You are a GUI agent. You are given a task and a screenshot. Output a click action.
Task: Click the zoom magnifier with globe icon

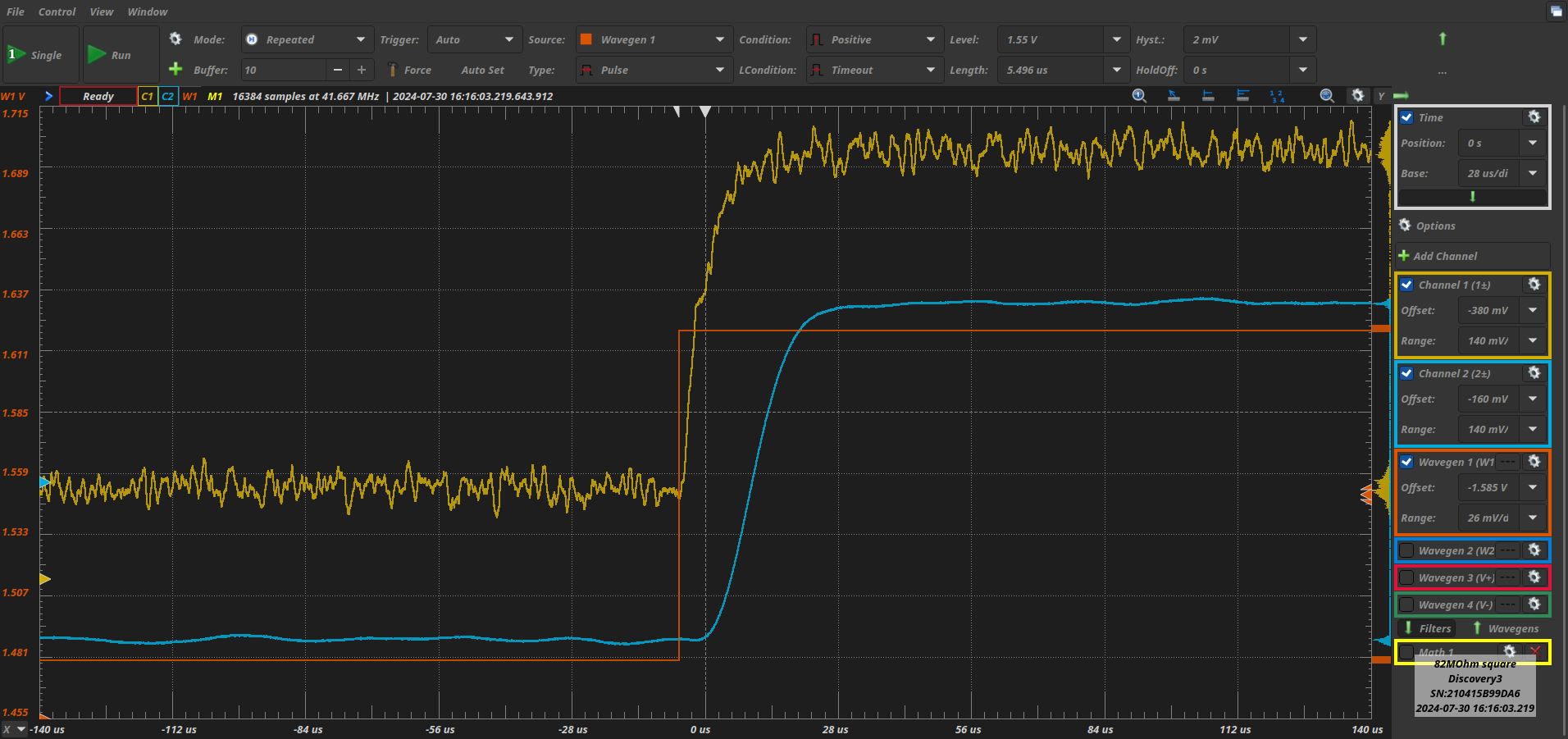click(x=1327, y=96)
